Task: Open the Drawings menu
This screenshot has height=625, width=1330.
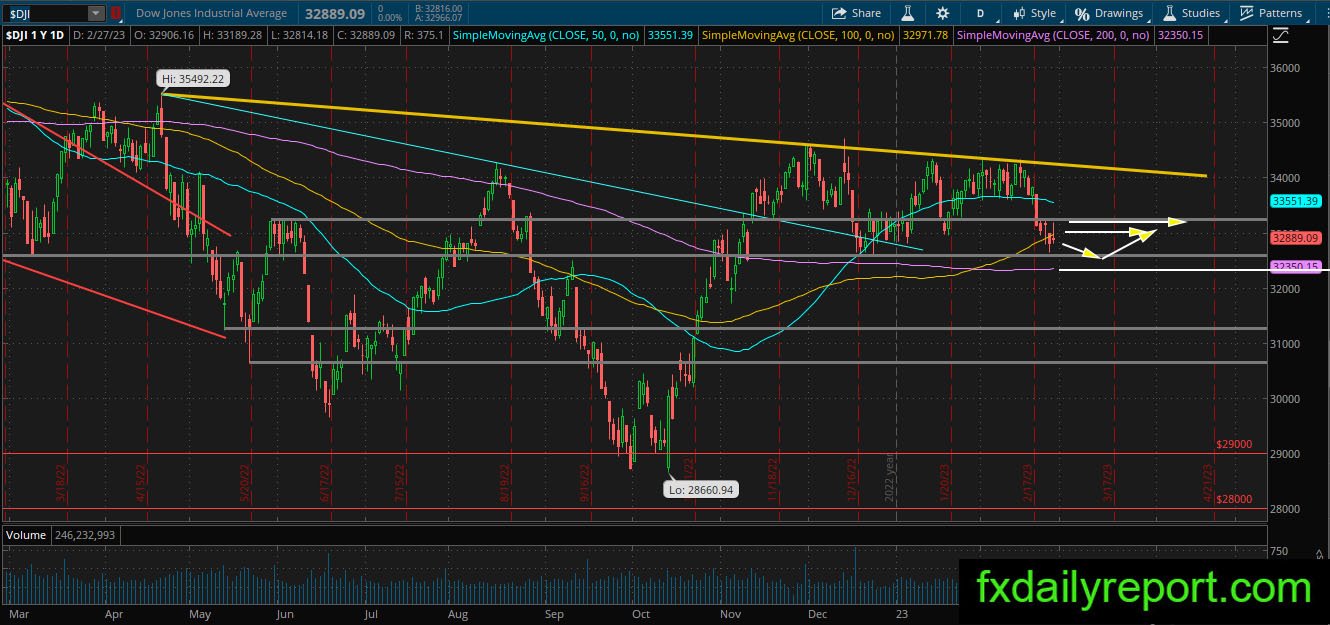Action: (x=1109, y=13)
